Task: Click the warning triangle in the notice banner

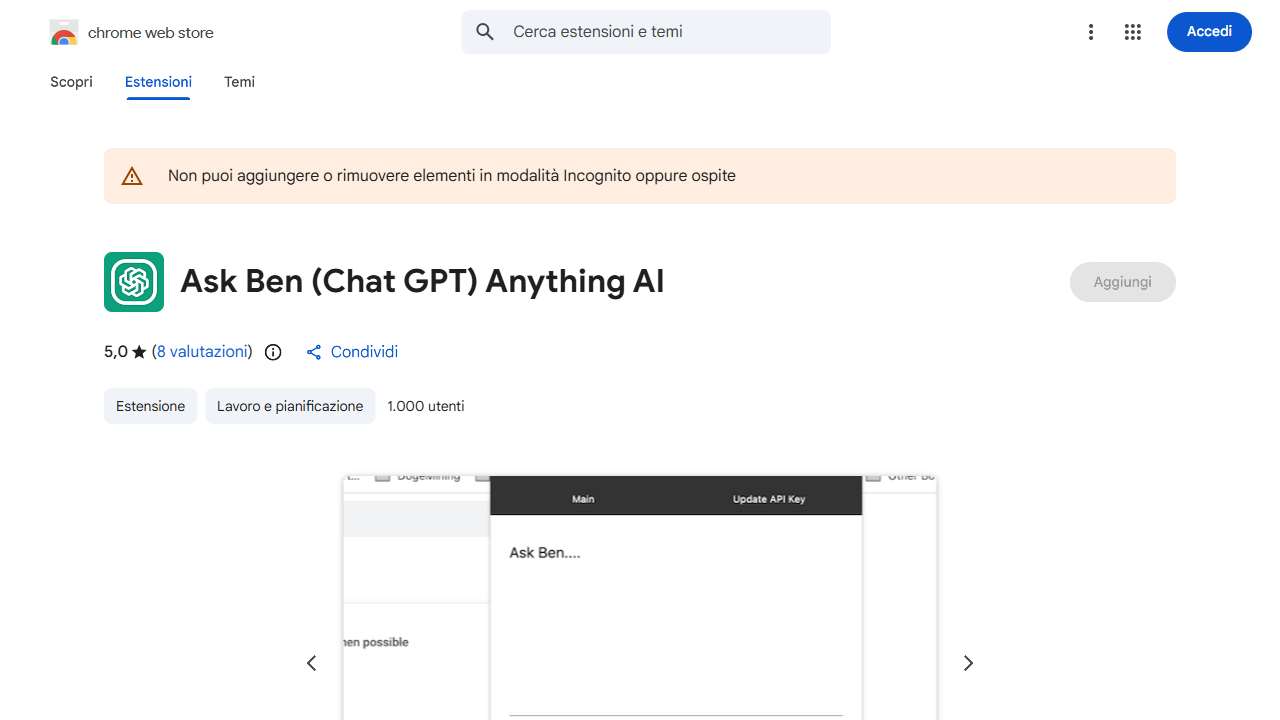Action: coord(131,175)
